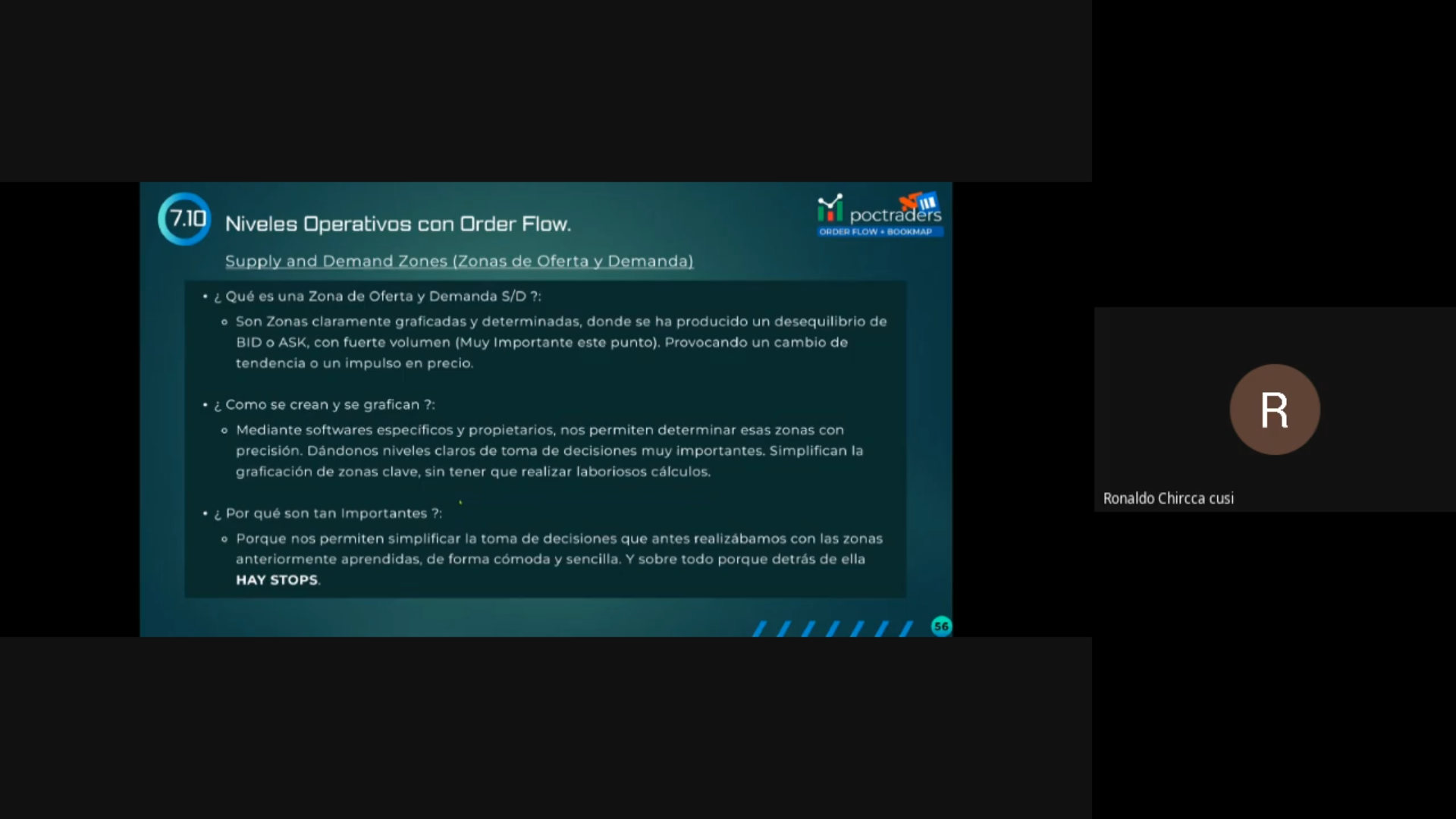The image size is (1456, 819).
Task: Select the Ronaldo Chircca cusi name label
Action: 1168,498
